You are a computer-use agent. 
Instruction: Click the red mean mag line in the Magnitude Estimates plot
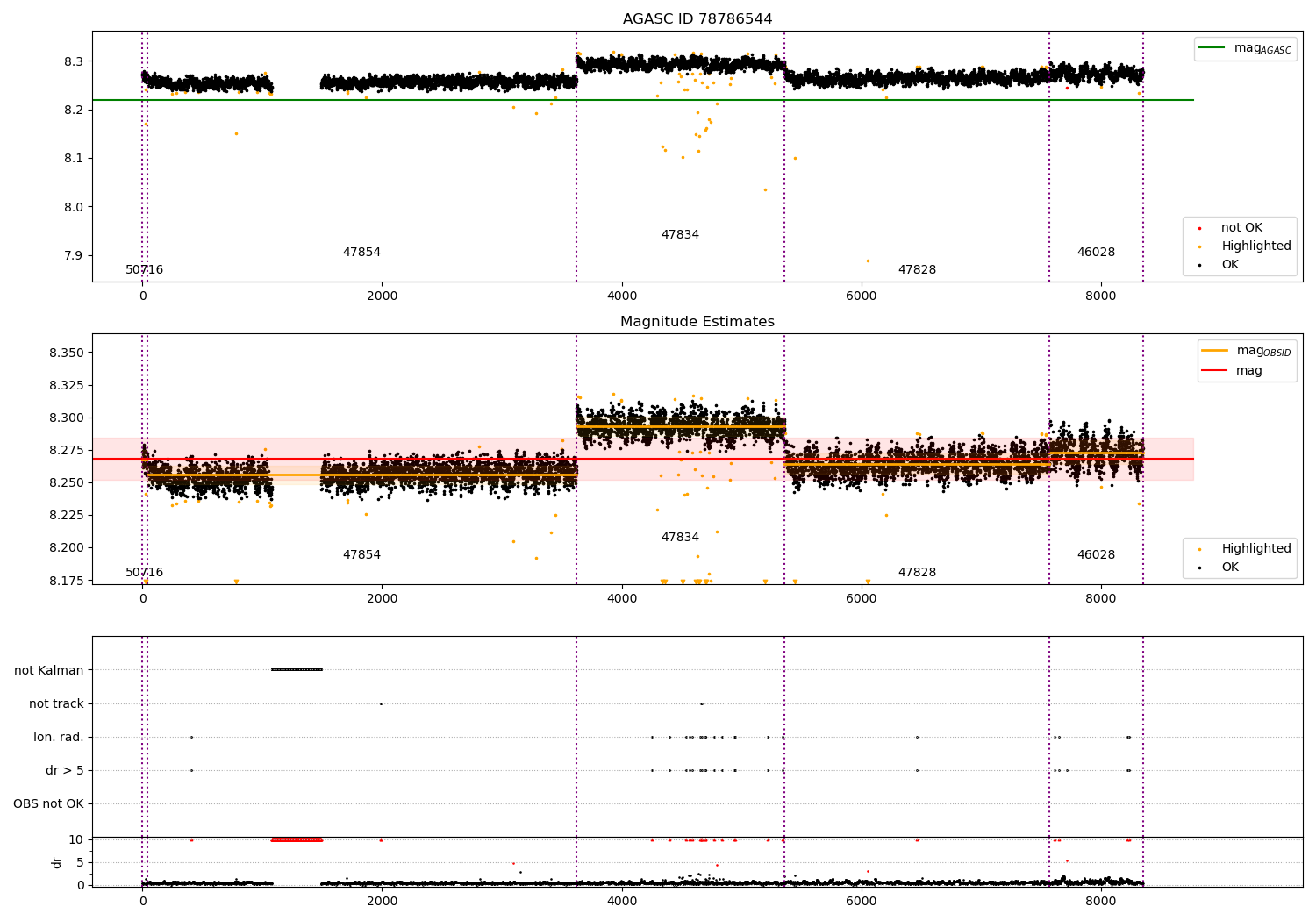pos(643,459)
